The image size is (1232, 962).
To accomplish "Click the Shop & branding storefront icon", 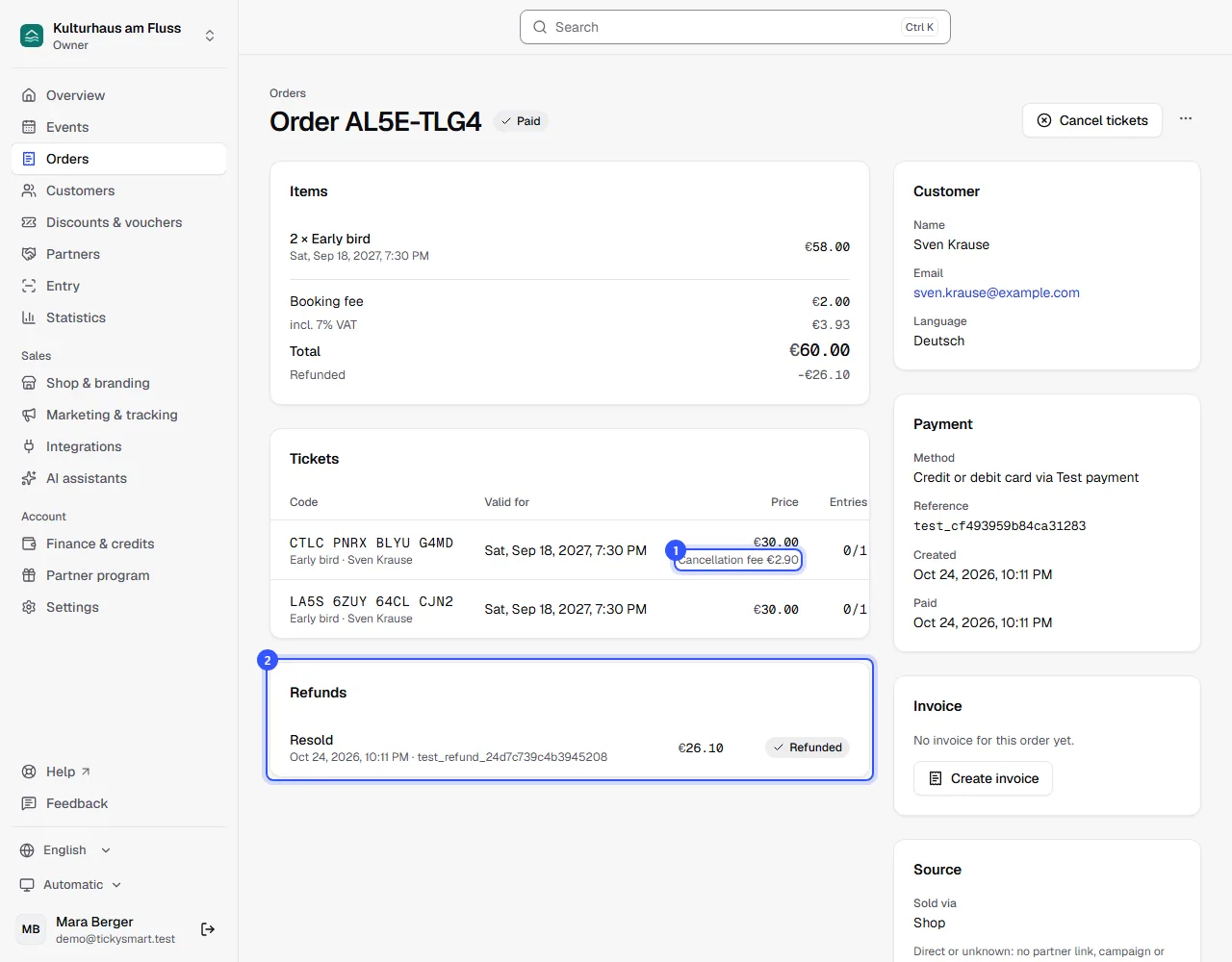I will [29, 383].
